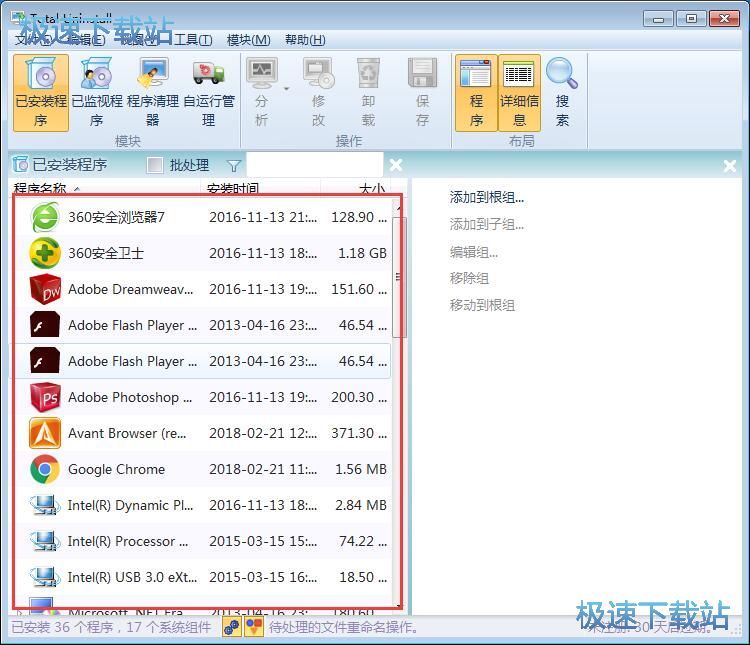Select first Adobe Flash Player icon

coord(45,325)
